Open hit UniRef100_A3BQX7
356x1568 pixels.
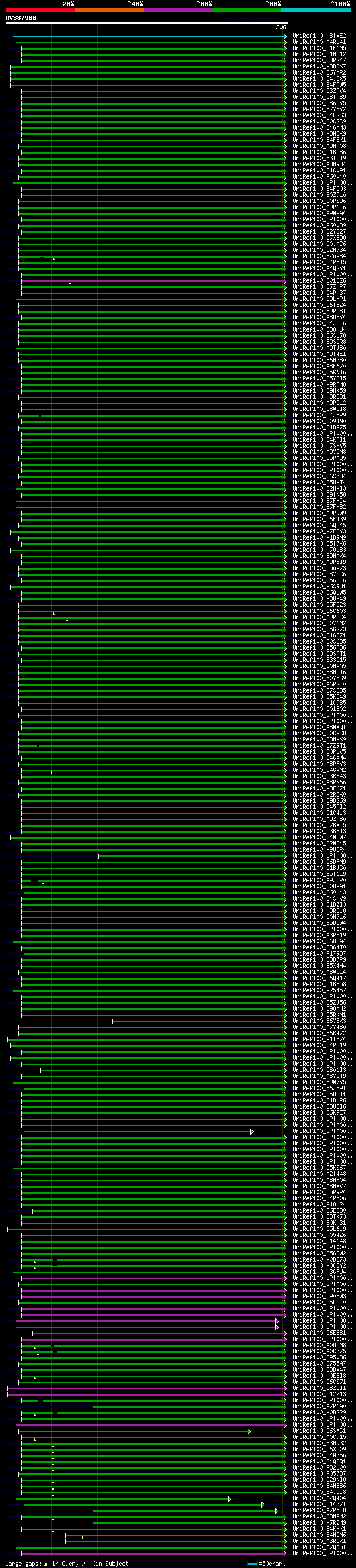click(319, 66)
